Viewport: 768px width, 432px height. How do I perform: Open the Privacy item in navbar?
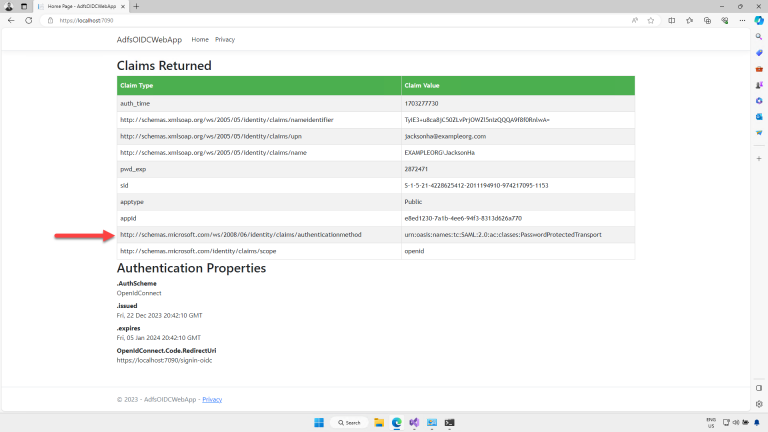[x=224, y=39]
